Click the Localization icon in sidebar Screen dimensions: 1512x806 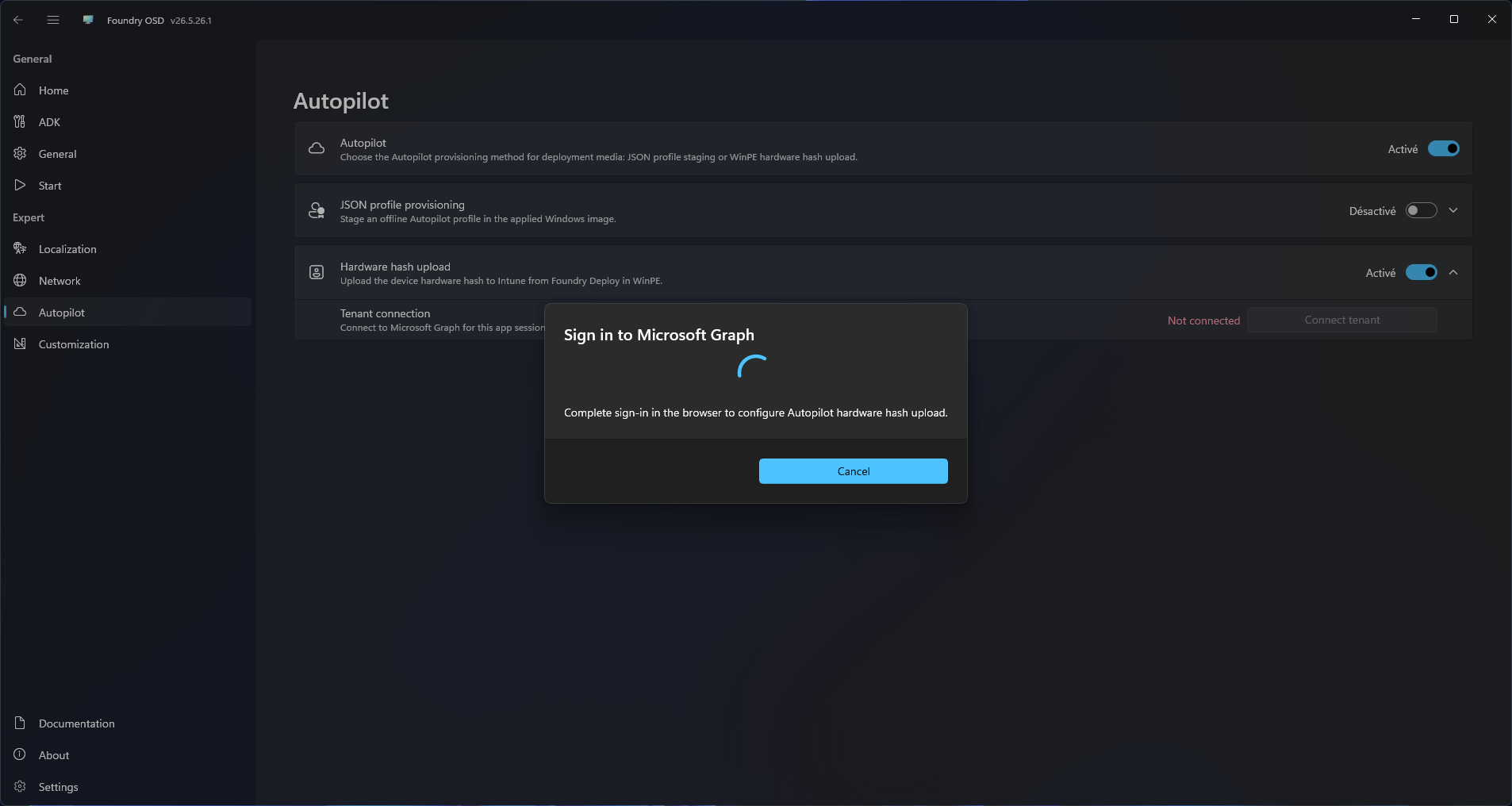pyautogui.click(x=20, y=248)
